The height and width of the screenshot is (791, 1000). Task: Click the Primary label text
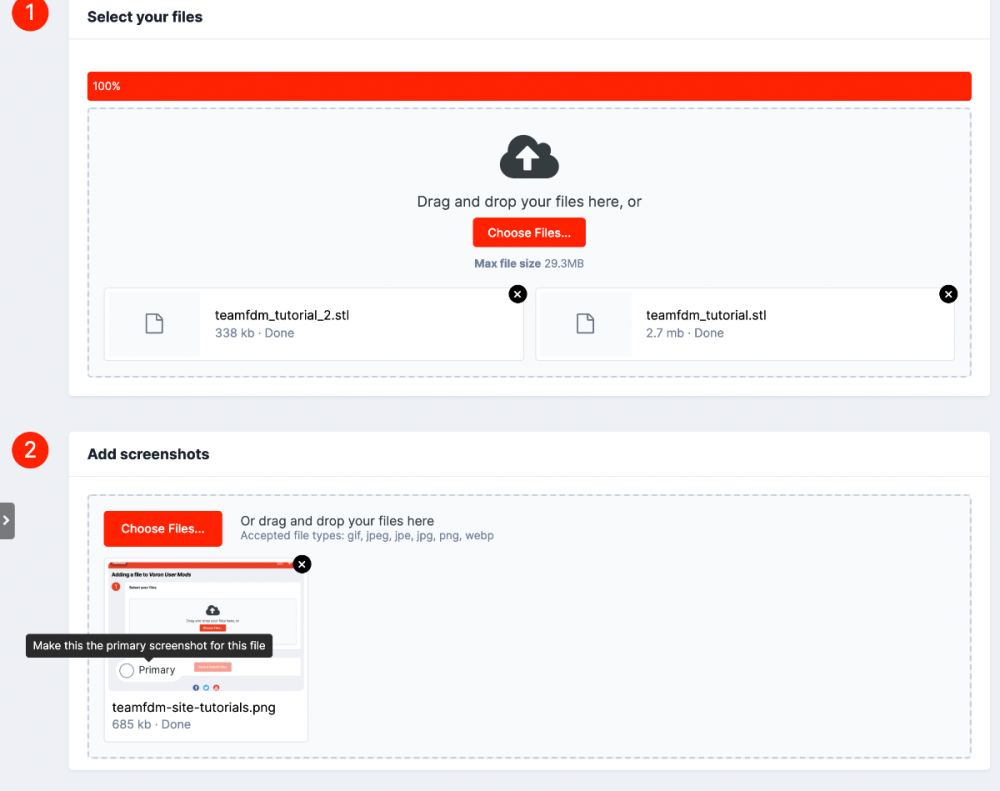point(157,670)
